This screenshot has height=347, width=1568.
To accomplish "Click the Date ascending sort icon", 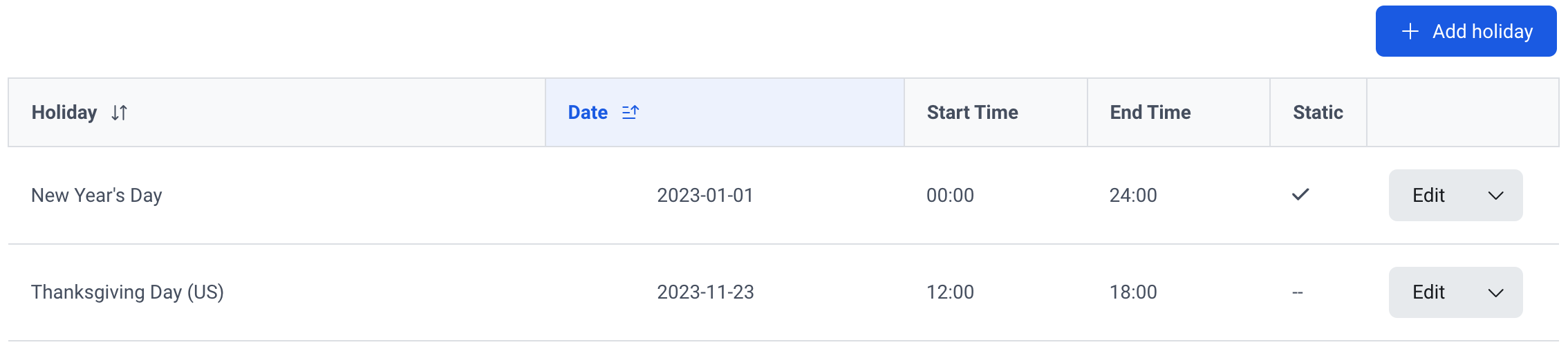I will [631, 112].
